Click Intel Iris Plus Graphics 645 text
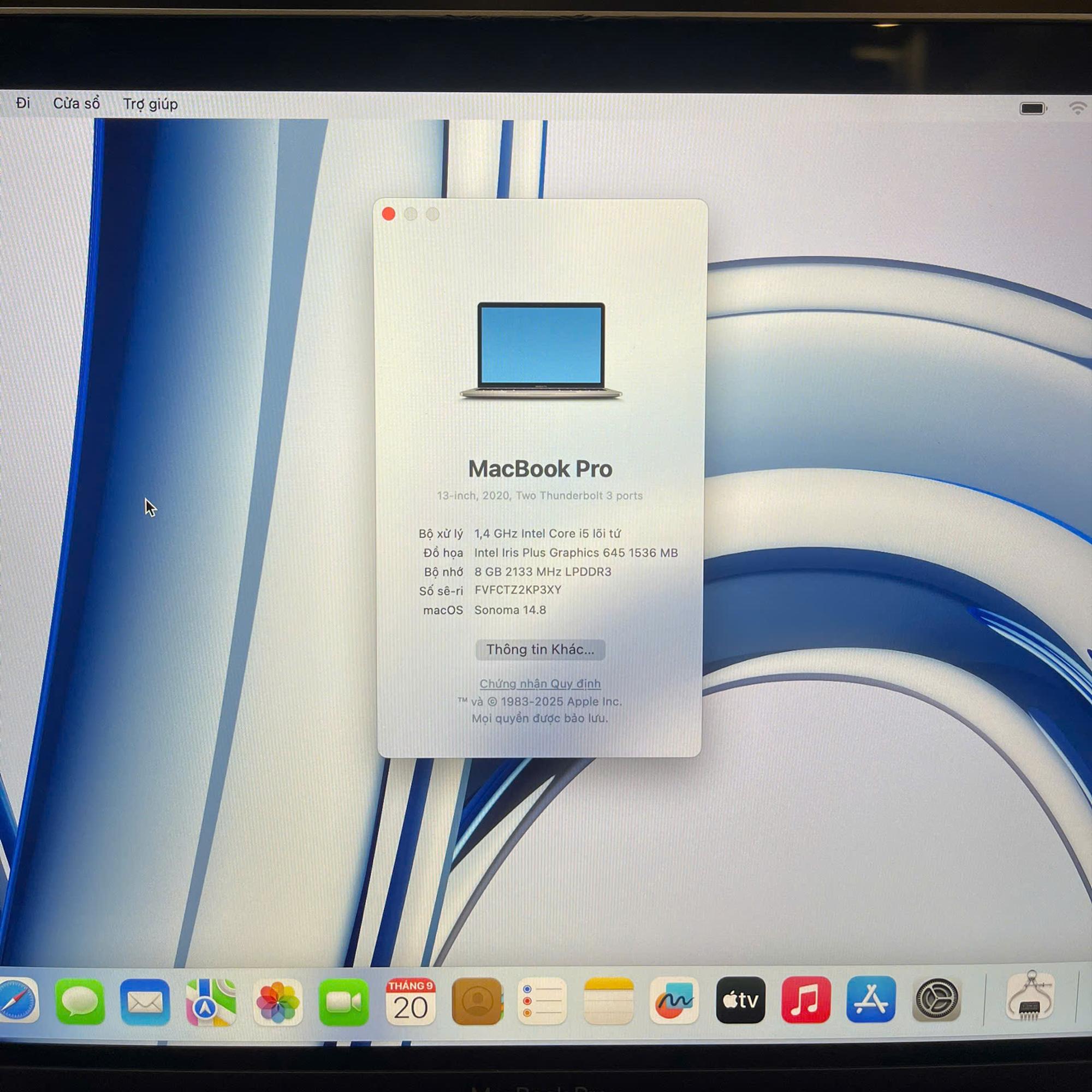 tap(576, 552)
